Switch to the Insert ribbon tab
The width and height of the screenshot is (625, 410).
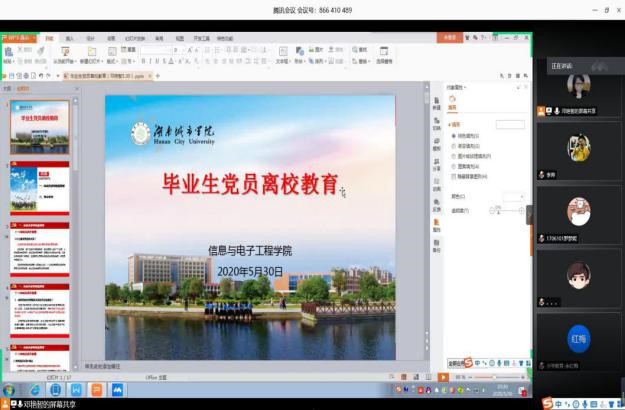(69, 37)
